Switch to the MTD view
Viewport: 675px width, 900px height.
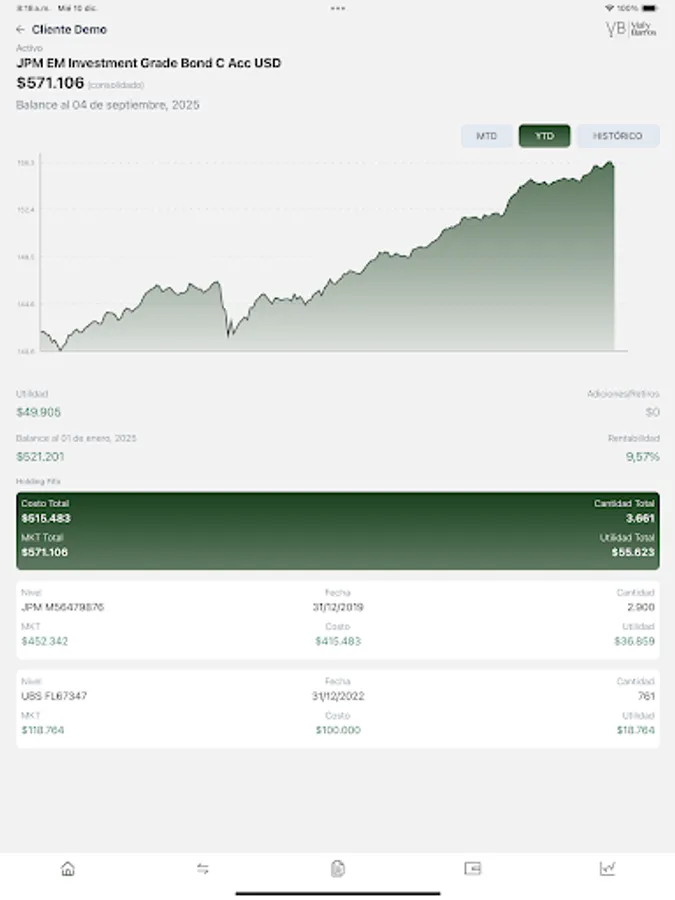[x=487, y=136]
